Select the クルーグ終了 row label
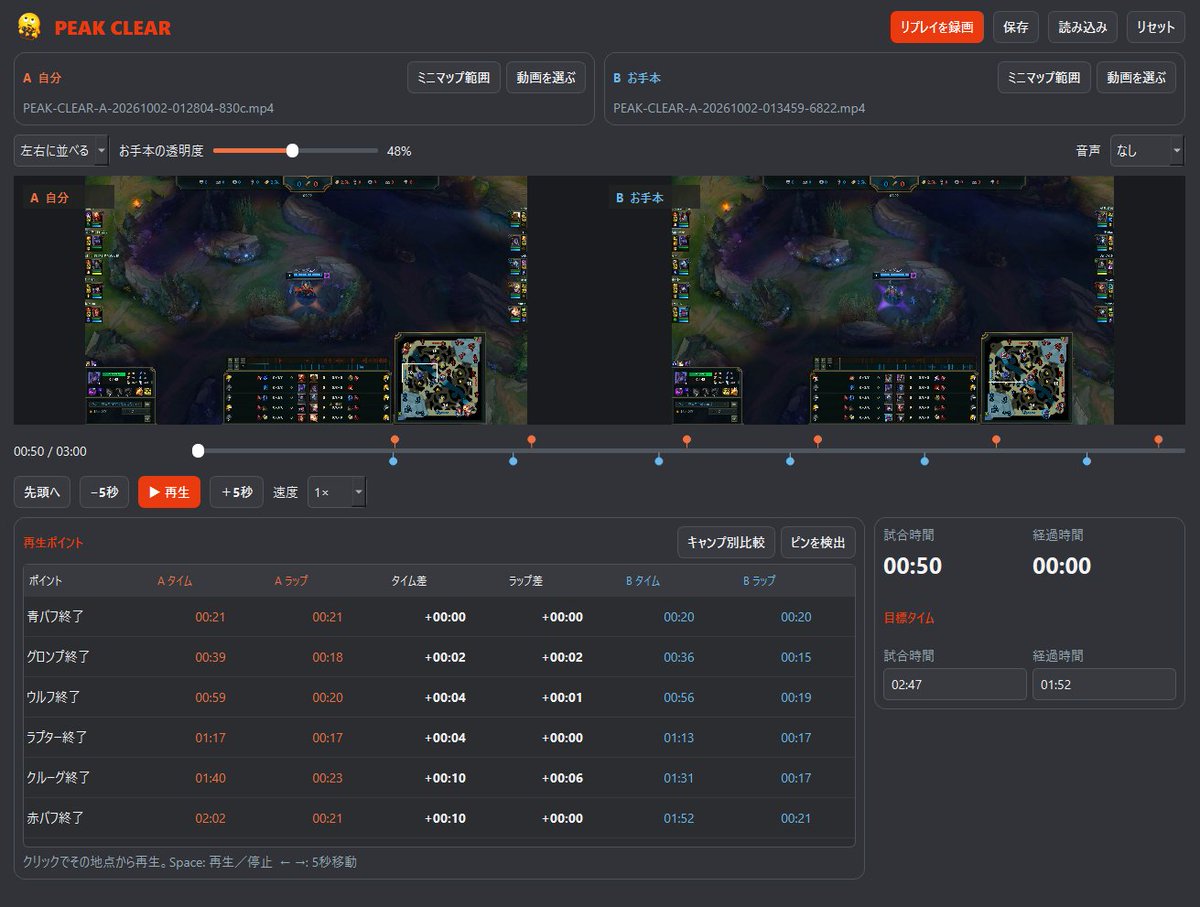1200x907 pixels. click(x=59, y=777)
